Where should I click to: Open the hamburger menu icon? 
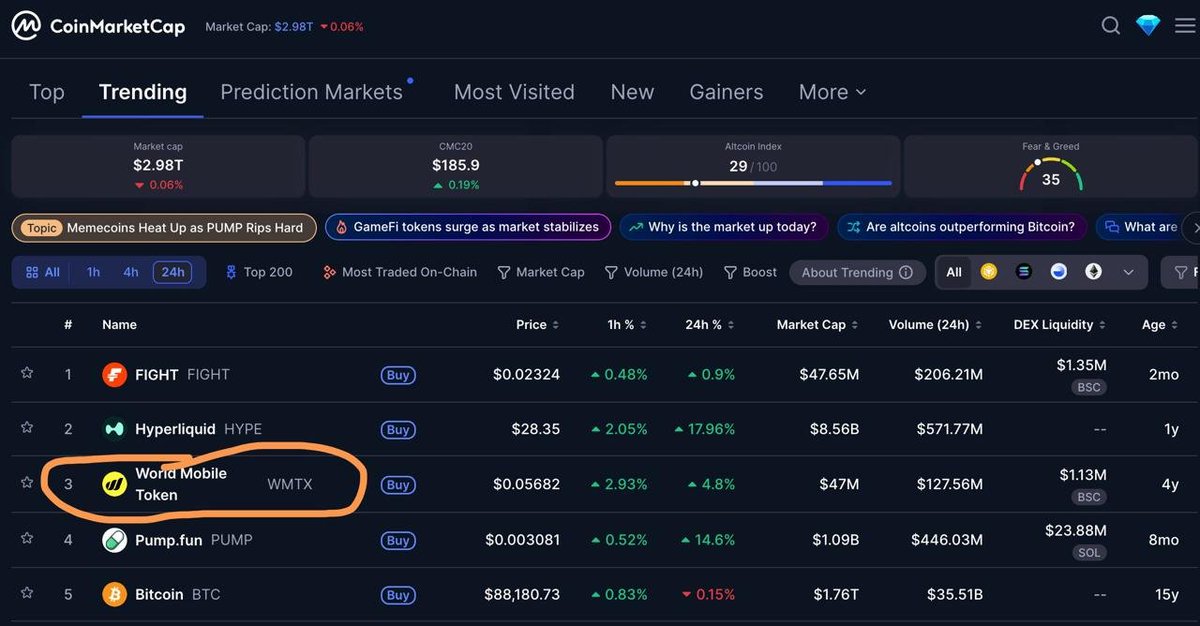pyautogui.click(x=1185, y=26)
